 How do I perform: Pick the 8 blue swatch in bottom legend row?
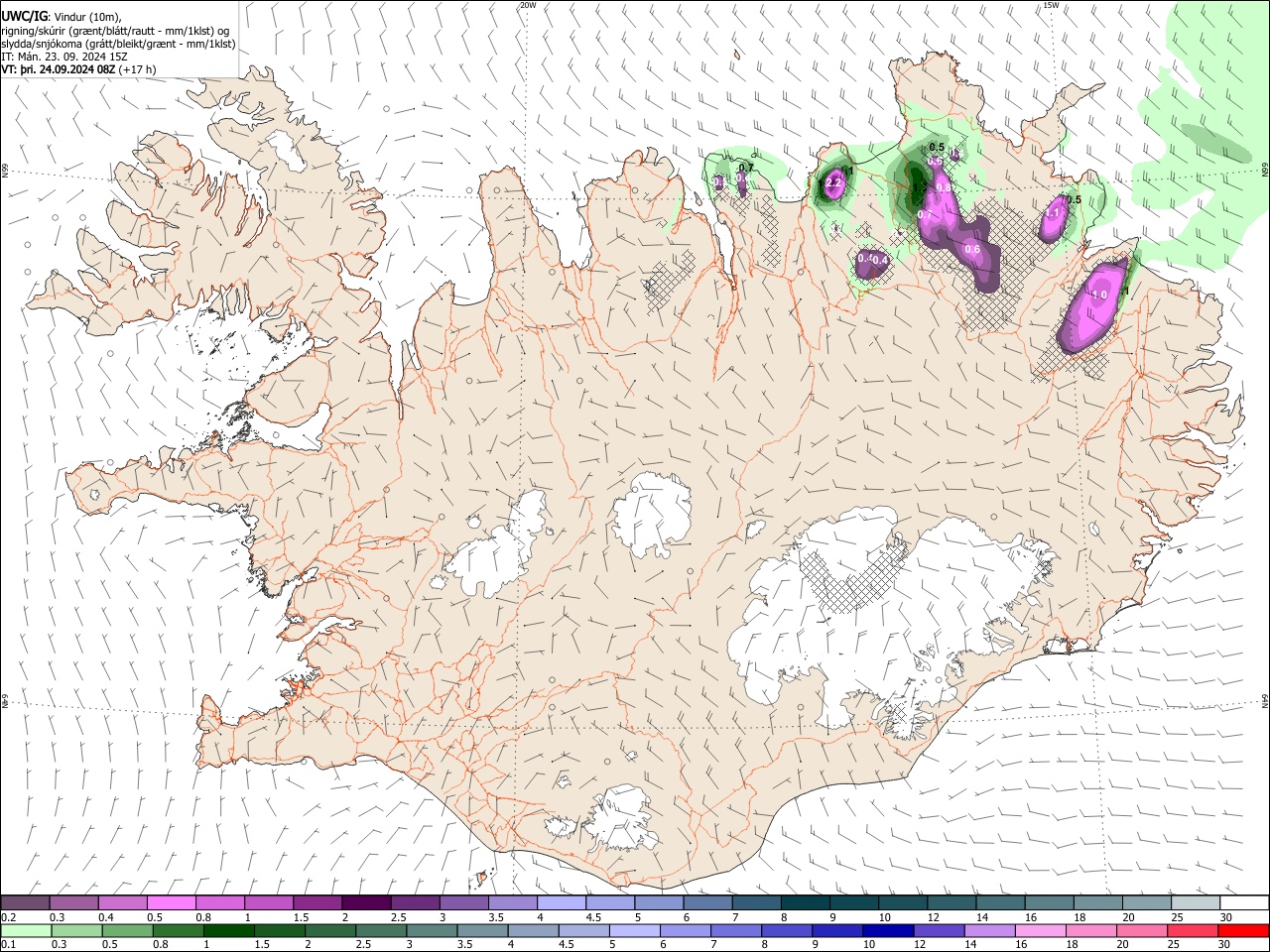(785, 931)
